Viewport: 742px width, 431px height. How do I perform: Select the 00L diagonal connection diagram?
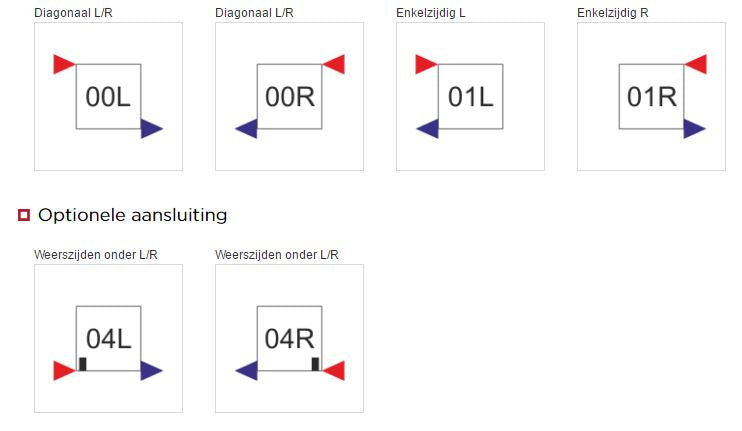click(108, 97)
